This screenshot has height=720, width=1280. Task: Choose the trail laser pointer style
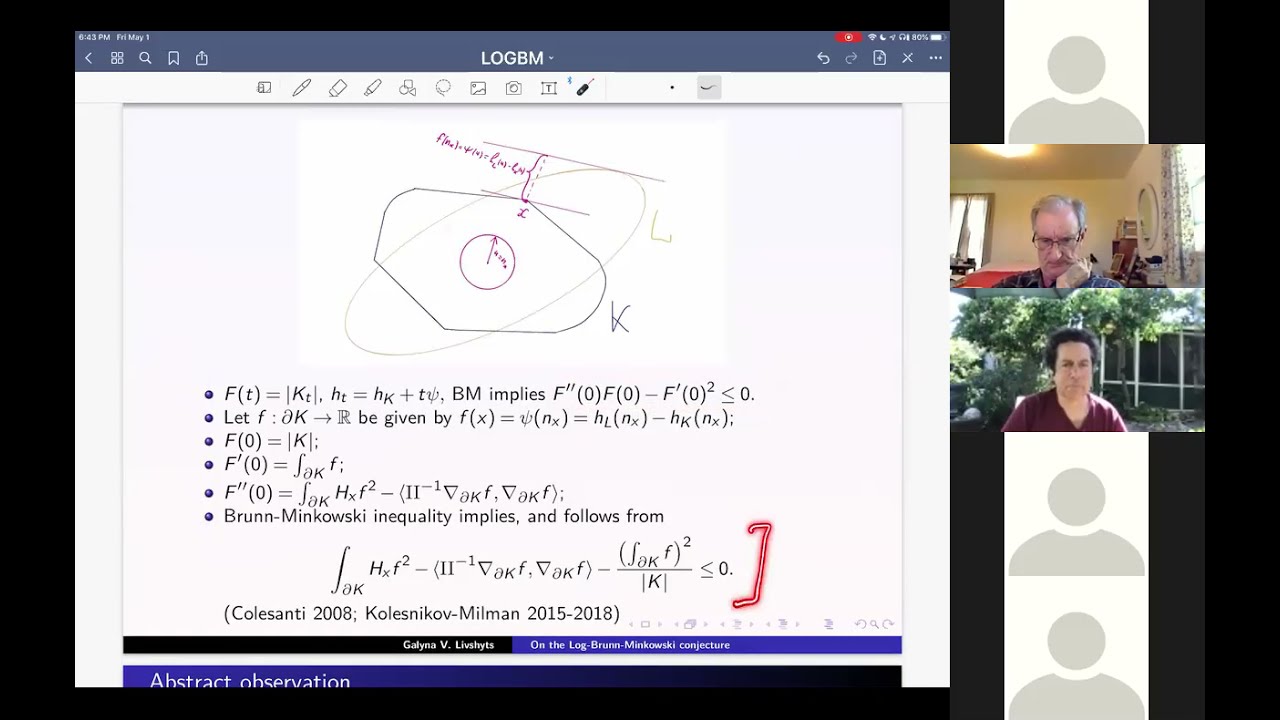click(x=708, y=88)
